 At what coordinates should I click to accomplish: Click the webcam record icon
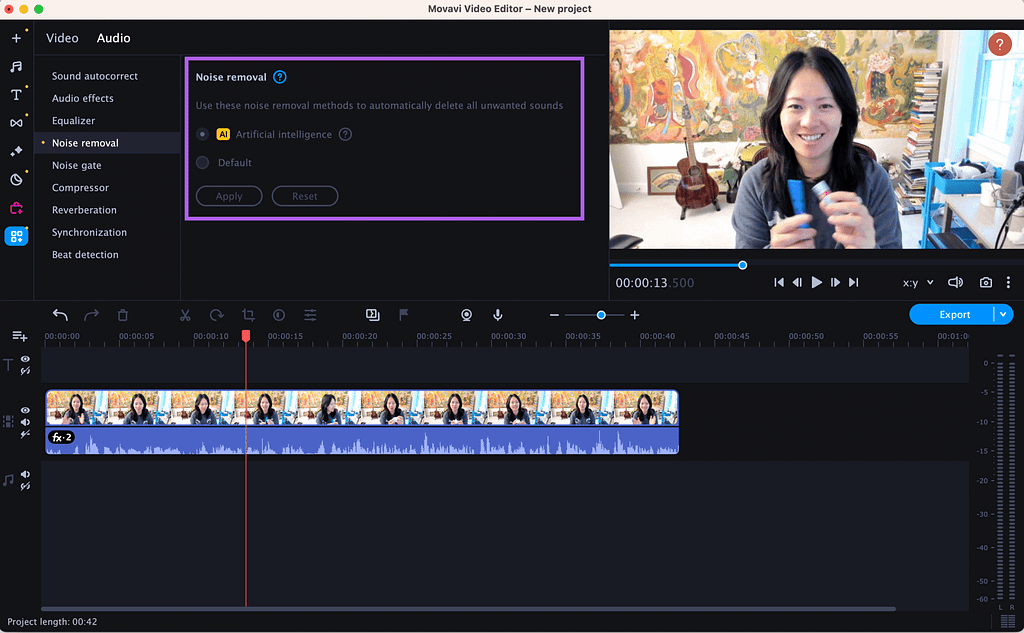coord(466,315)
